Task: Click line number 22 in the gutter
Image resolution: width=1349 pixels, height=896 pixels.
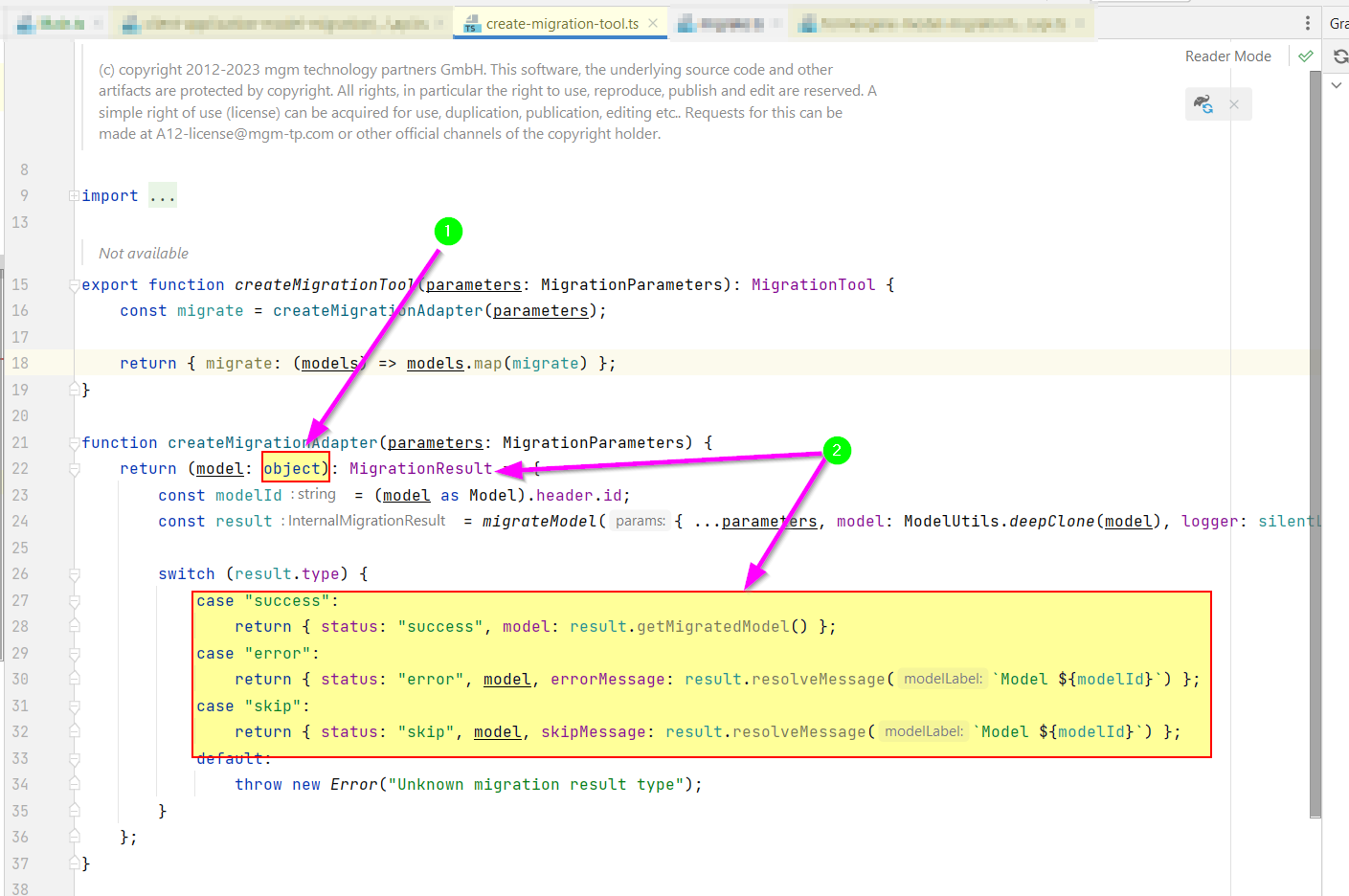Action: click(20, 469)
